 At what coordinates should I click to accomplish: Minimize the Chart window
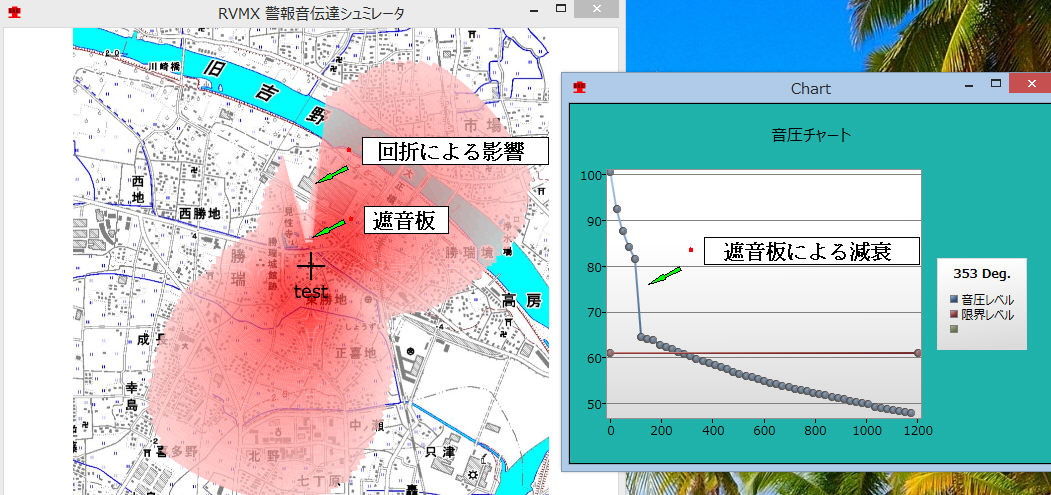[968, 86]
